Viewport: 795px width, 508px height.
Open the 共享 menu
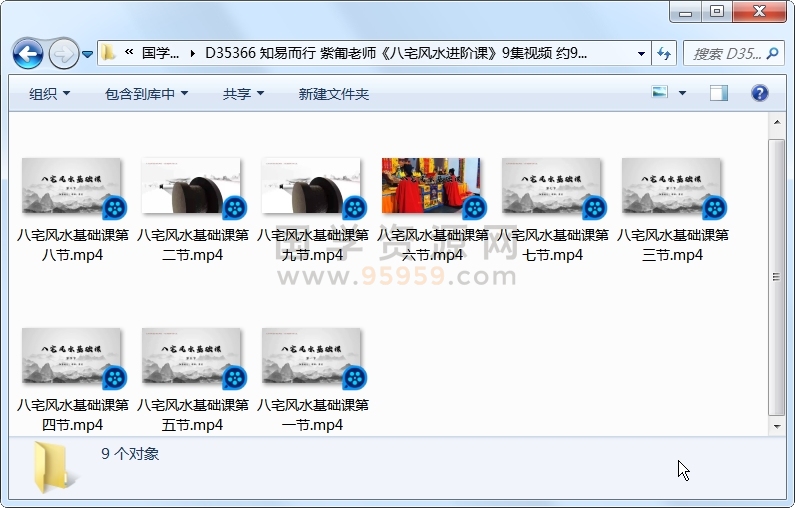(243, 94)
